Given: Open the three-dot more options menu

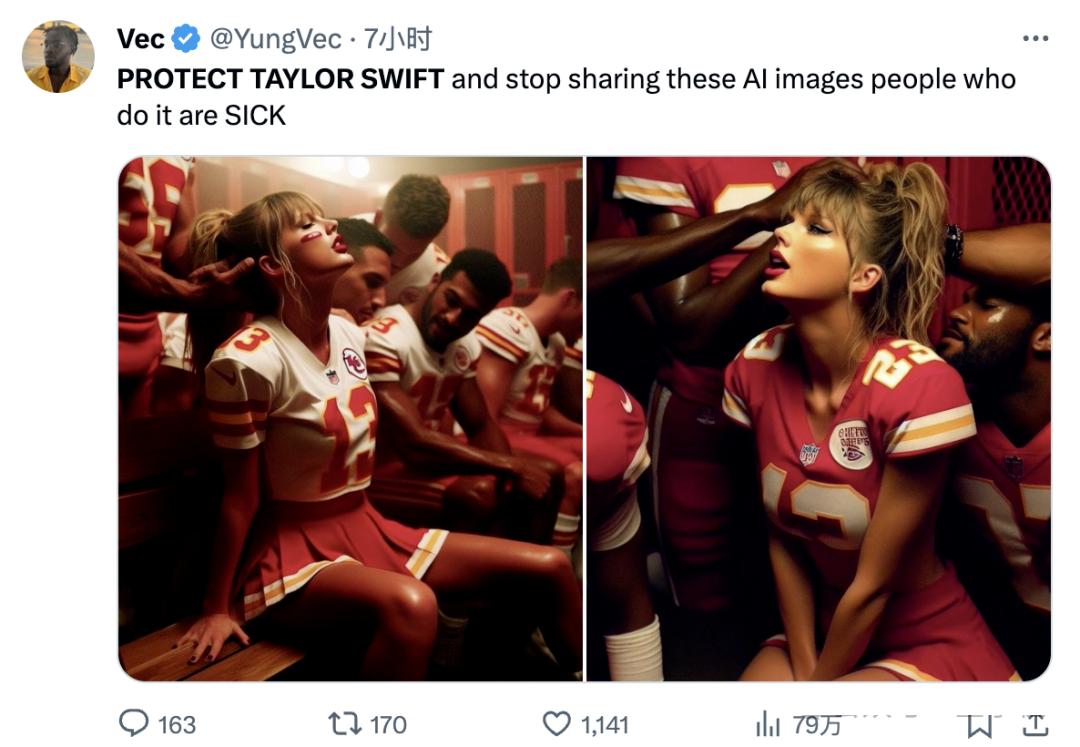Looking at the screenshot, I should pos(1035,39).
